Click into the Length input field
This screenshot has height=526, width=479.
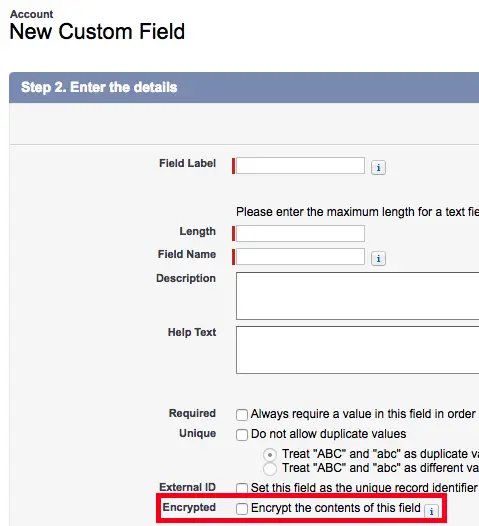(x=300, y=233)
